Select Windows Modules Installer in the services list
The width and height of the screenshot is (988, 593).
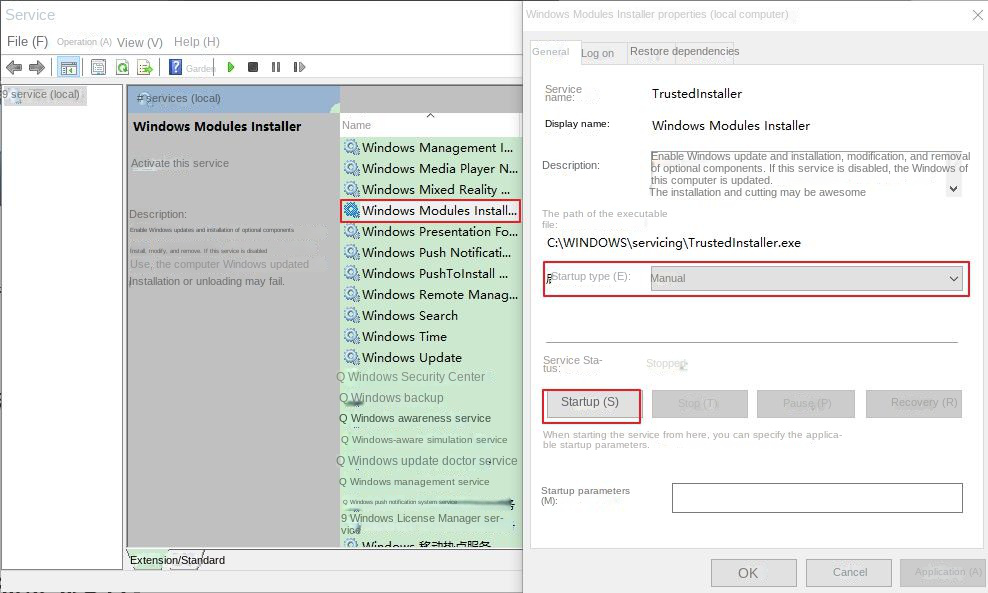coord(432,210)
